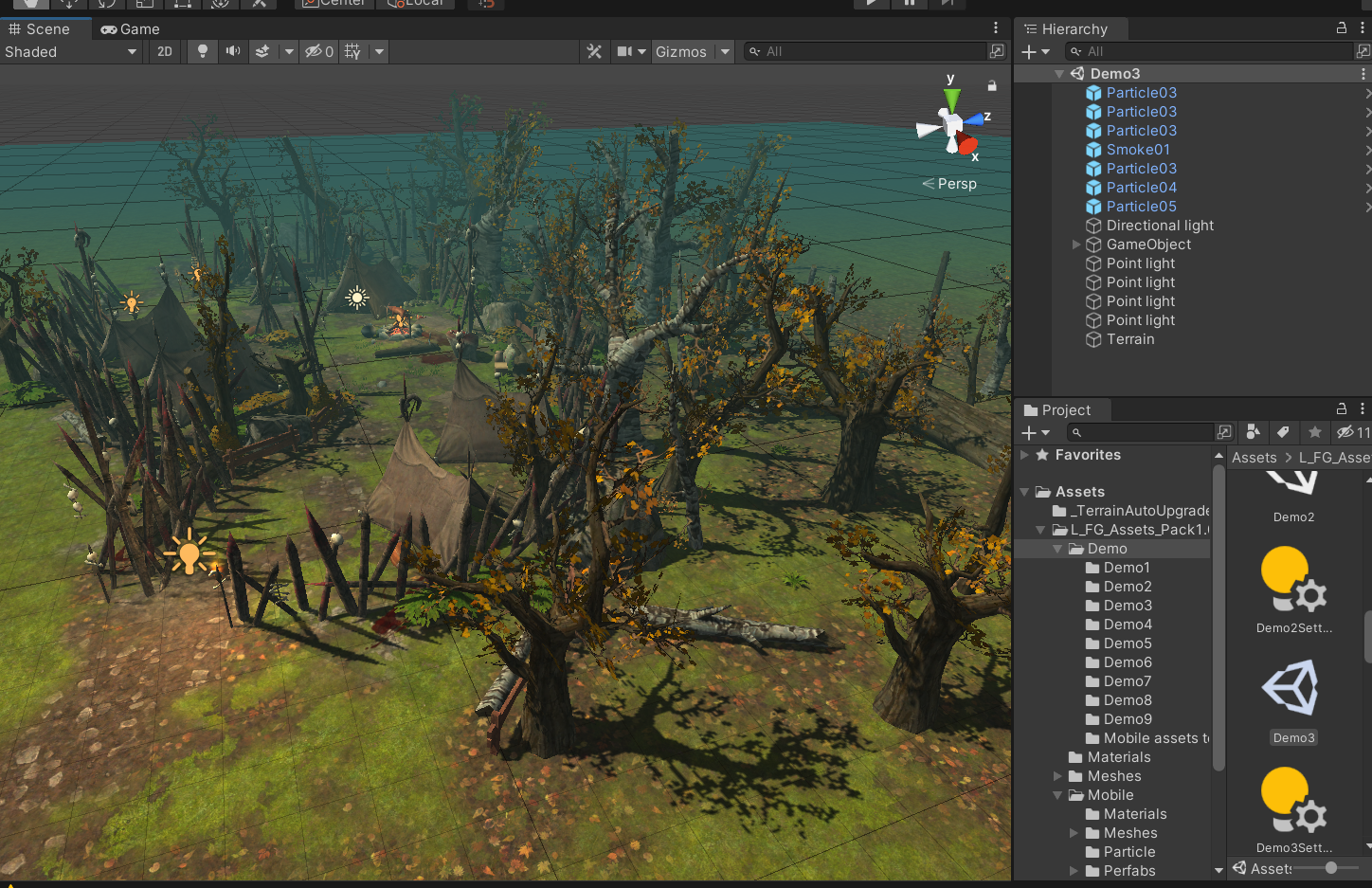Select the Project panel tab

pyautogui.click(x=1058, y=409)
